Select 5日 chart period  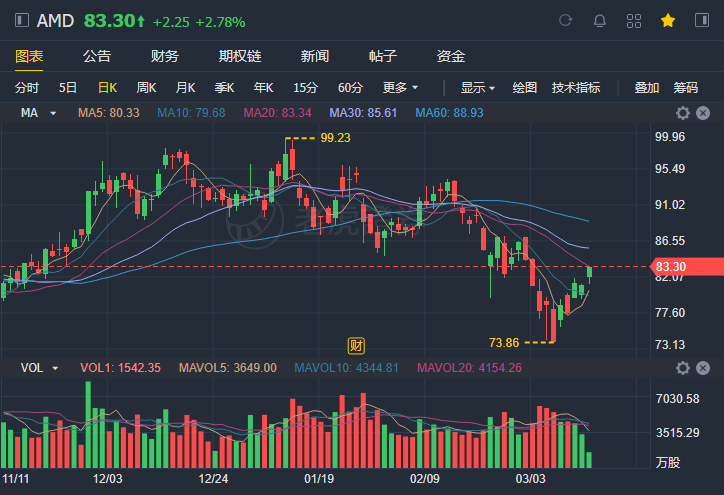point(67,87)
